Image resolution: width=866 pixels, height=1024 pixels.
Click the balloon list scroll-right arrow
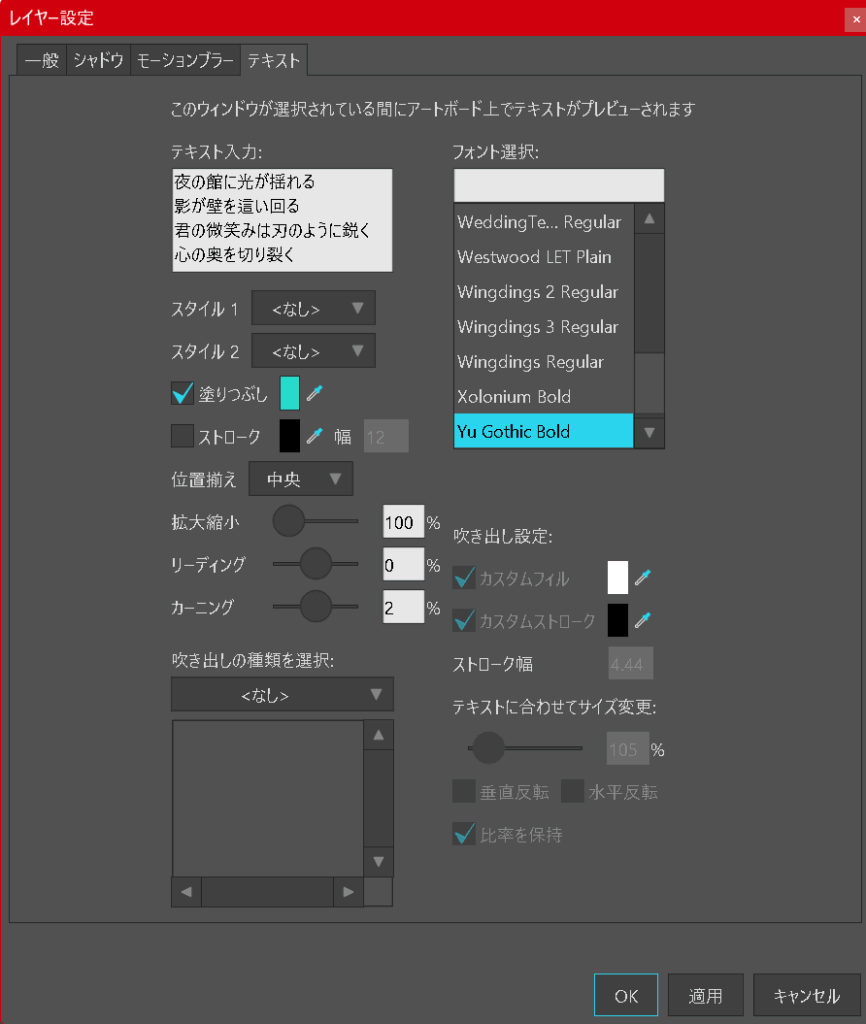pyautogui.click(x=347, y=891)
